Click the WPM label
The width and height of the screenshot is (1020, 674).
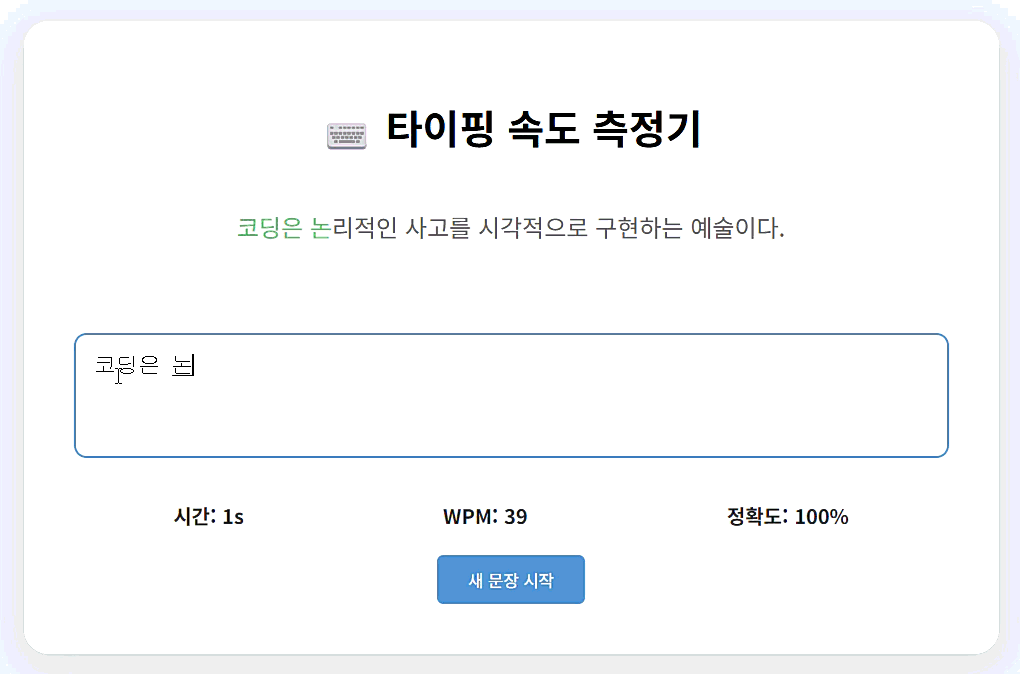[x=466, y=517]
